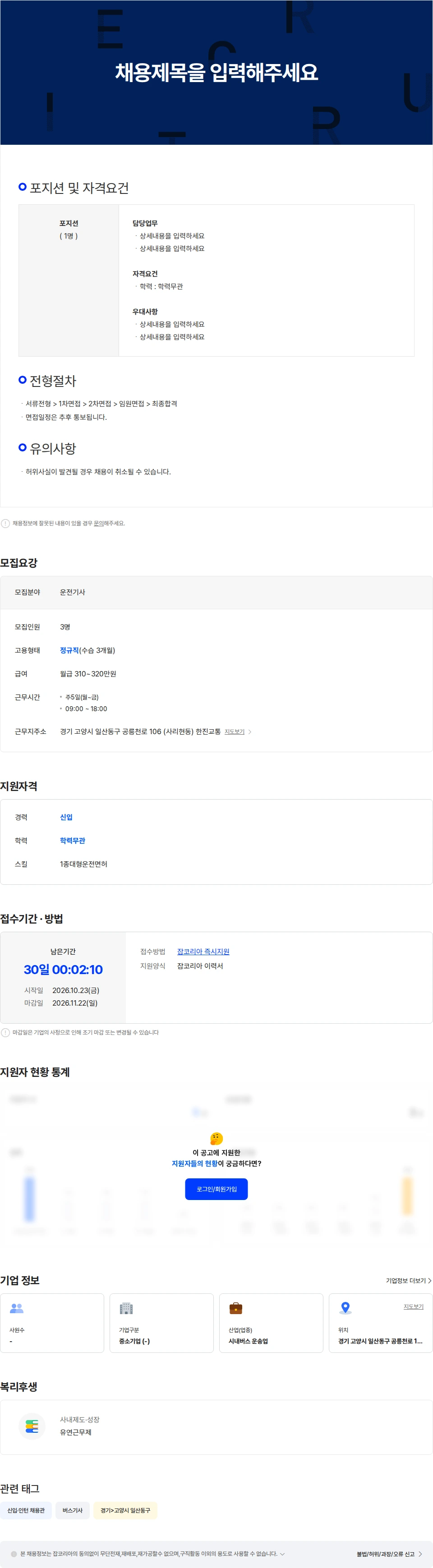Screen dimensions: 433x1568
Task: Click the chevron after 불법/허위/과장/오류 신고
Action: pos(420,1554)
